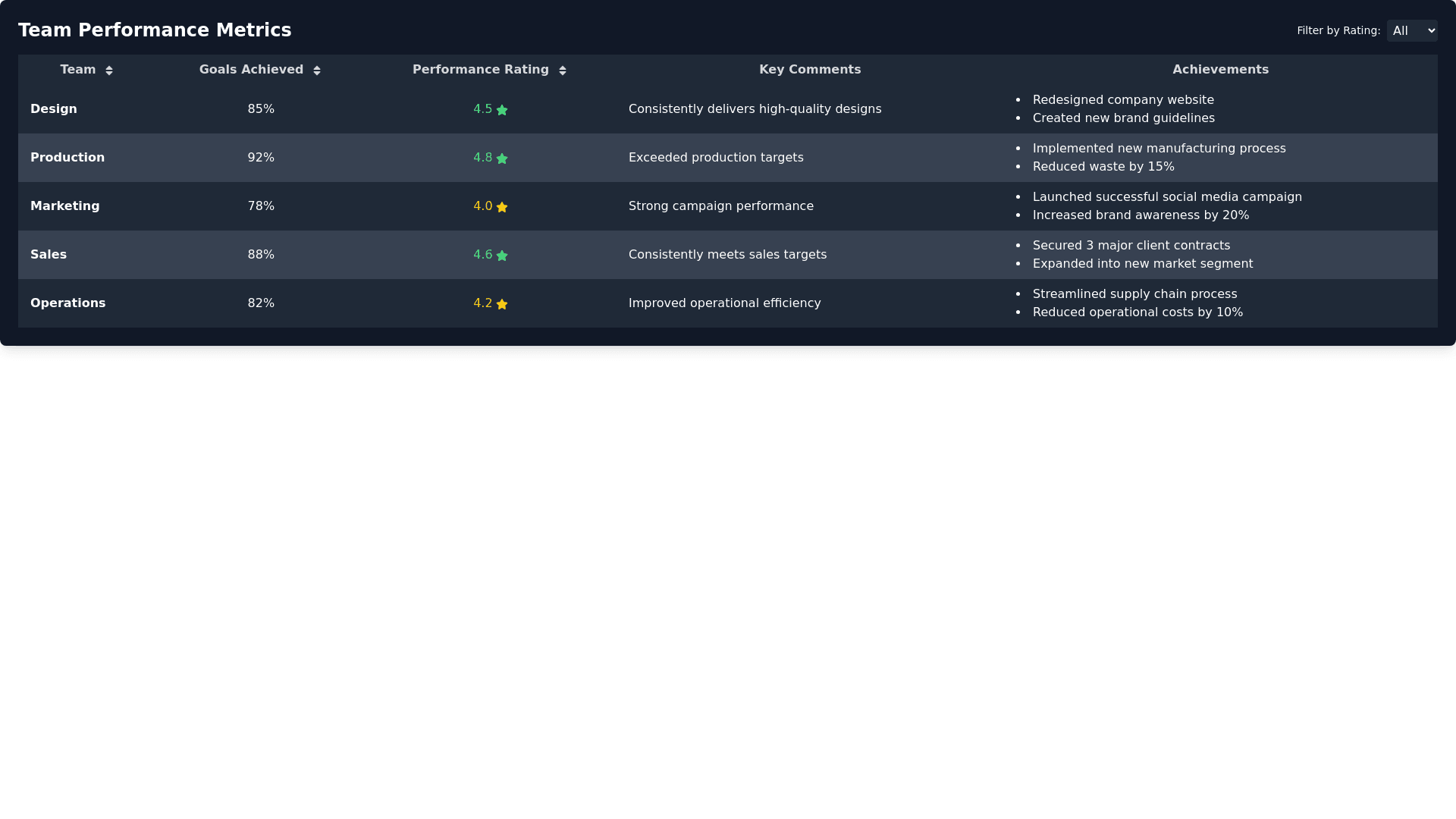
Task: Click the Achievements column header
Action: coord(1220,70)
